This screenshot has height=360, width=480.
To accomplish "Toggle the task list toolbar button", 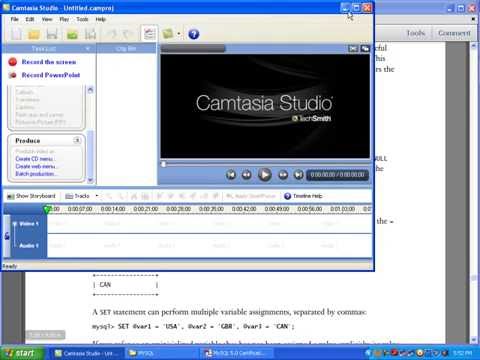I will coord(149,34).
